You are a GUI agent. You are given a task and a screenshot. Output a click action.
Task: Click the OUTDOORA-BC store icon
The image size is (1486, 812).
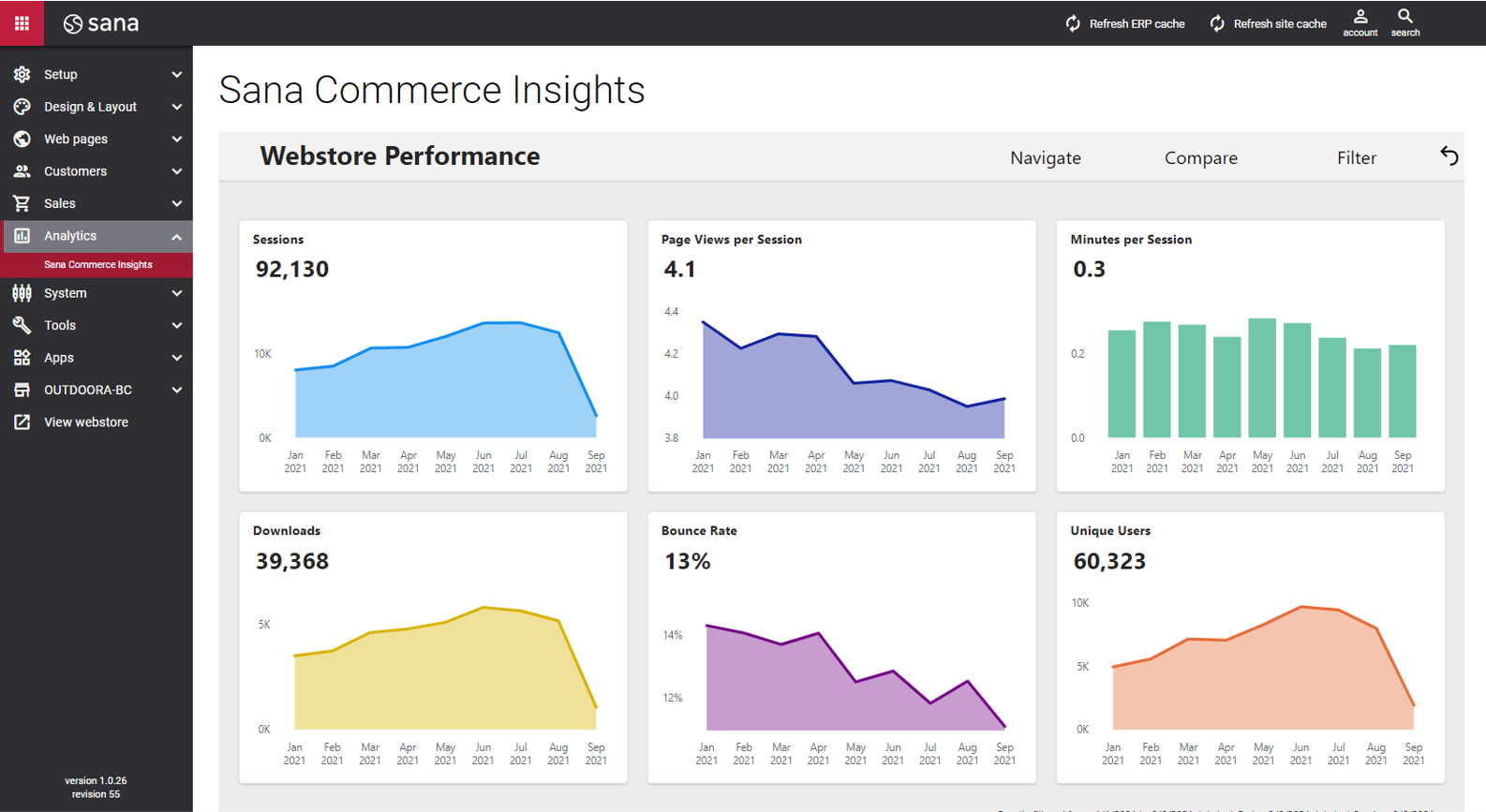(x=22, y=390)
